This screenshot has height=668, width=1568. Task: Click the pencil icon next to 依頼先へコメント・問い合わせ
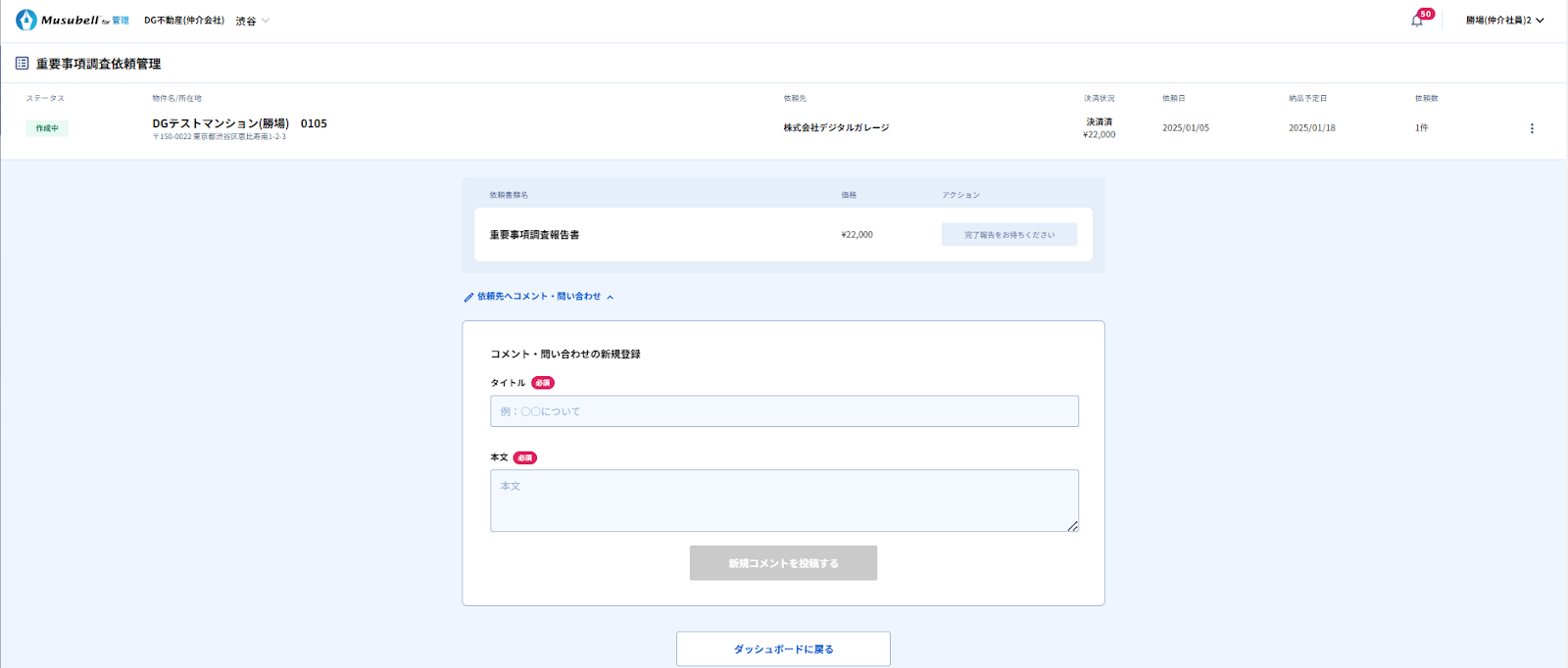pyautogui.click(x=468, y=297)
